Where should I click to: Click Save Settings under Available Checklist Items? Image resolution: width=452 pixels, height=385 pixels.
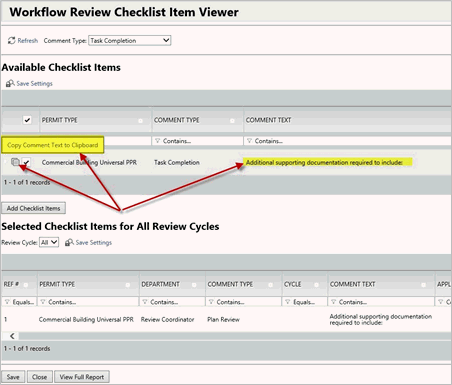coord(34,84)
